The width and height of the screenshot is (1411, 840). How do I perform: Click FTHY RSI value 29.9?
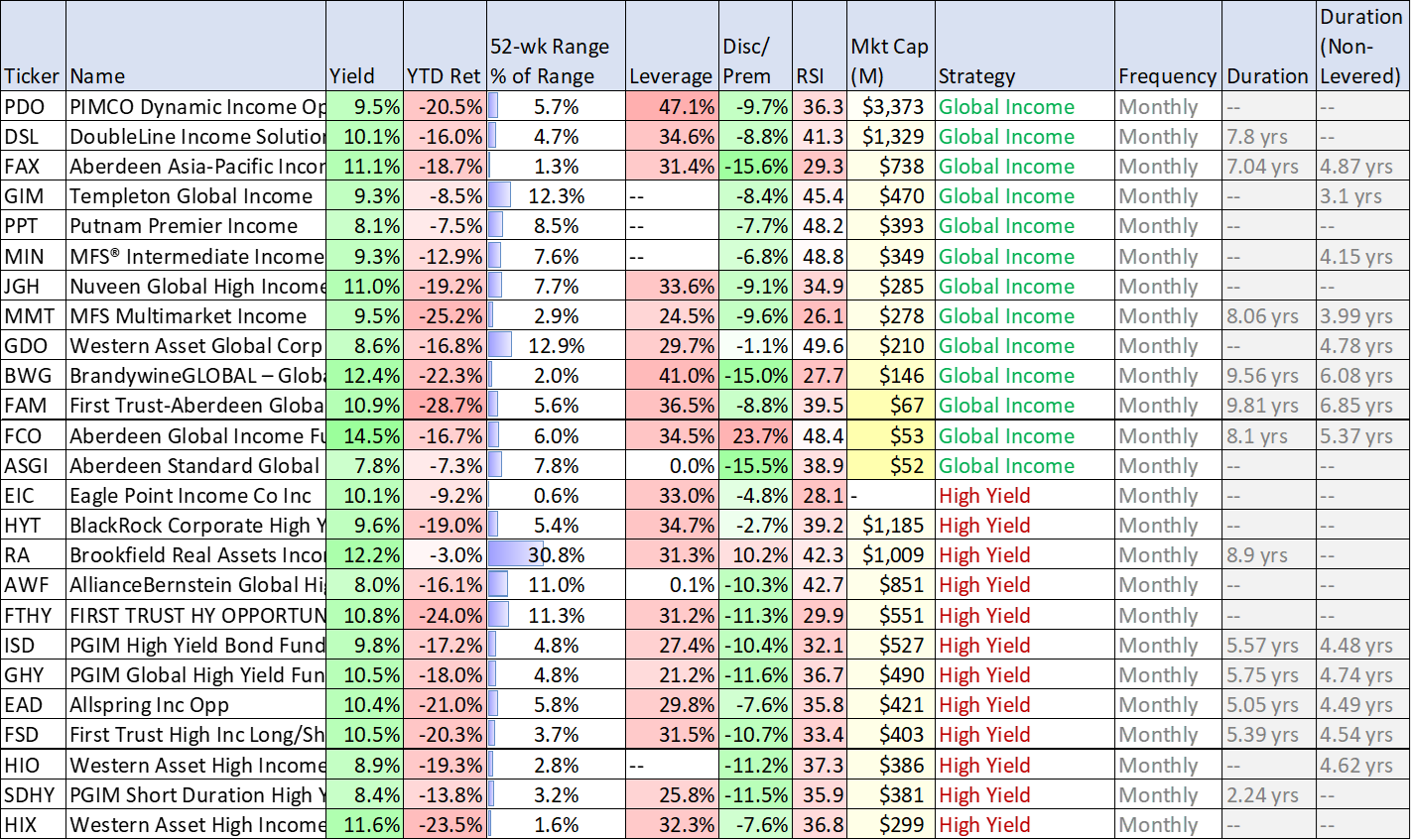pos(819,616)
